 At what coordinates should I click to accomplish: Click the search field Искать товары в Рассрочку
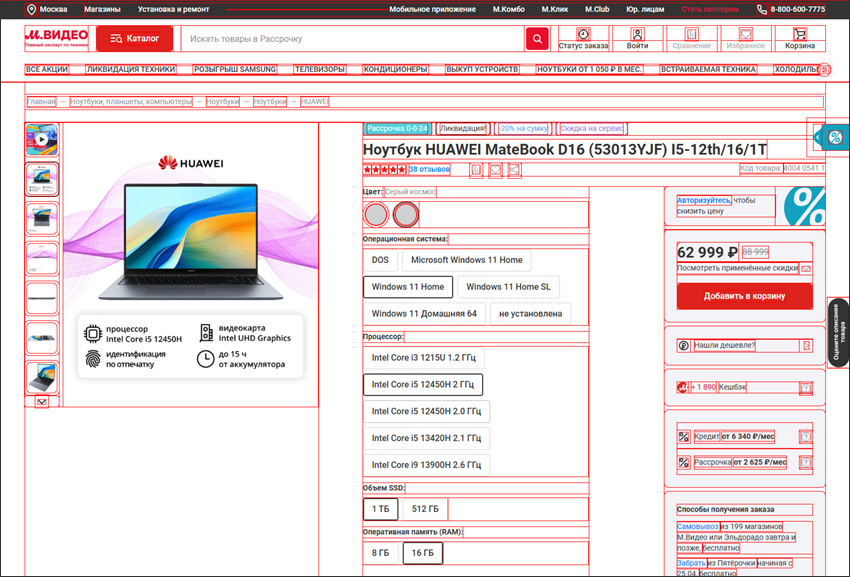[353, 39]
